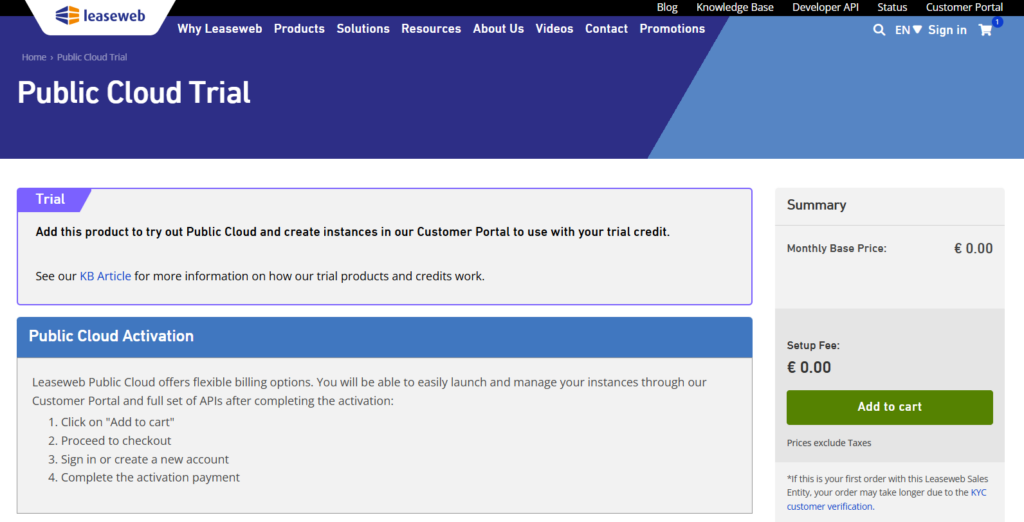Image resolution: width=1024 pixels, height=522 pixels.
Task: Click the Leaseweb logo
Action: pyautogui.click(x=100, y=15)
